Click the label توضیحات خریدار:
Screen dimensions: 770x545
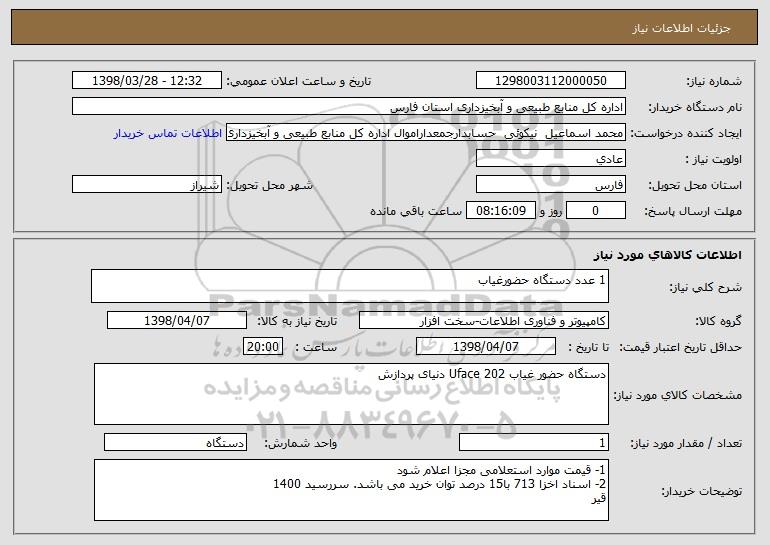pyautogui.click(x=702, y=491)
